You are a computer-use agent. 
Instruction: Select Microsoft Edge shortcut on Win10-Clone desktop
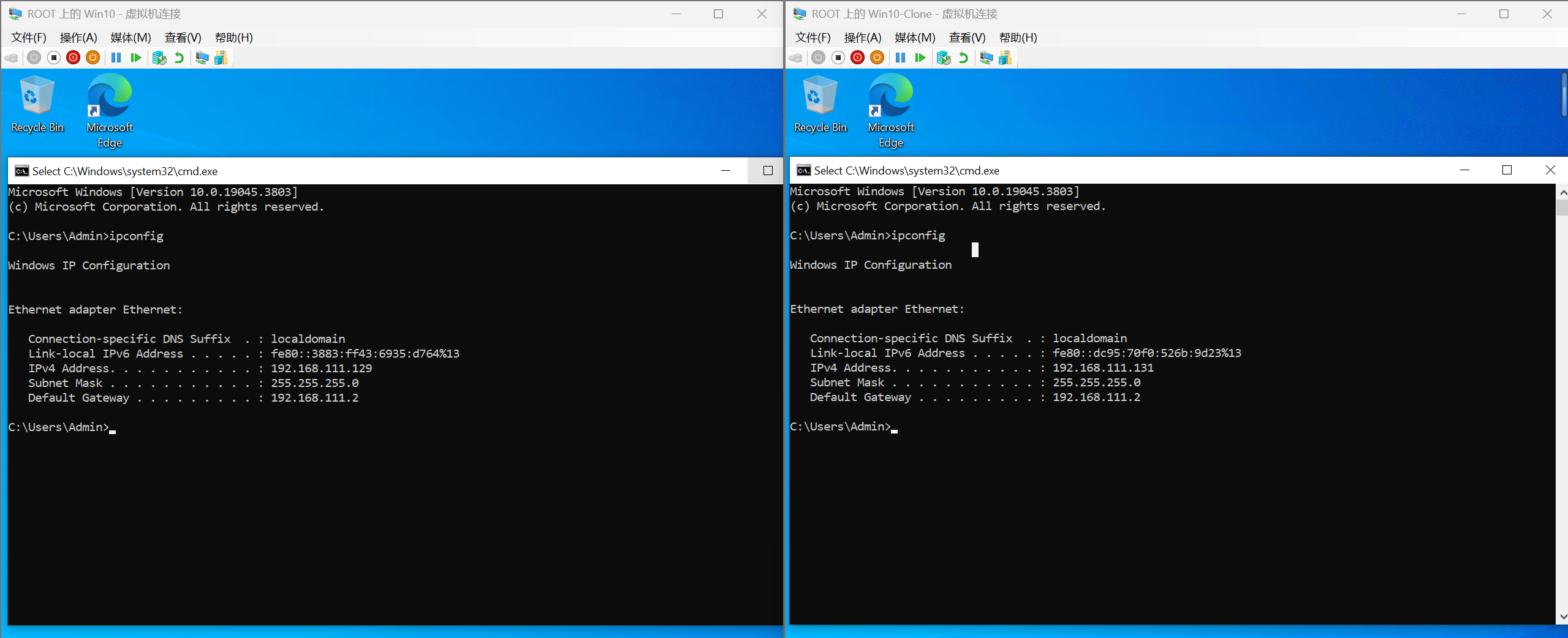pyautogui.click(x=891, y=111)
